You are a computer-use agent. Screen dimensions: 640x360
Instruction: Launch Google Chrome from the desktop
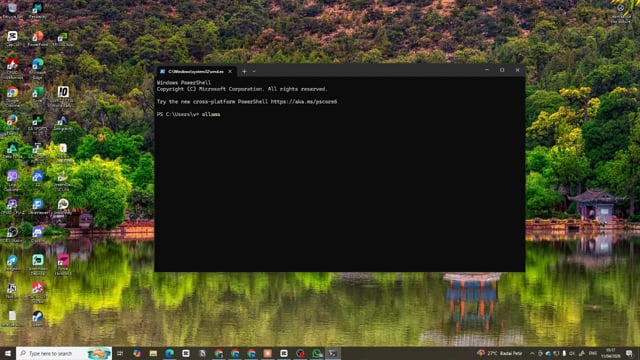pyautogui.click(x=12, y=96)
